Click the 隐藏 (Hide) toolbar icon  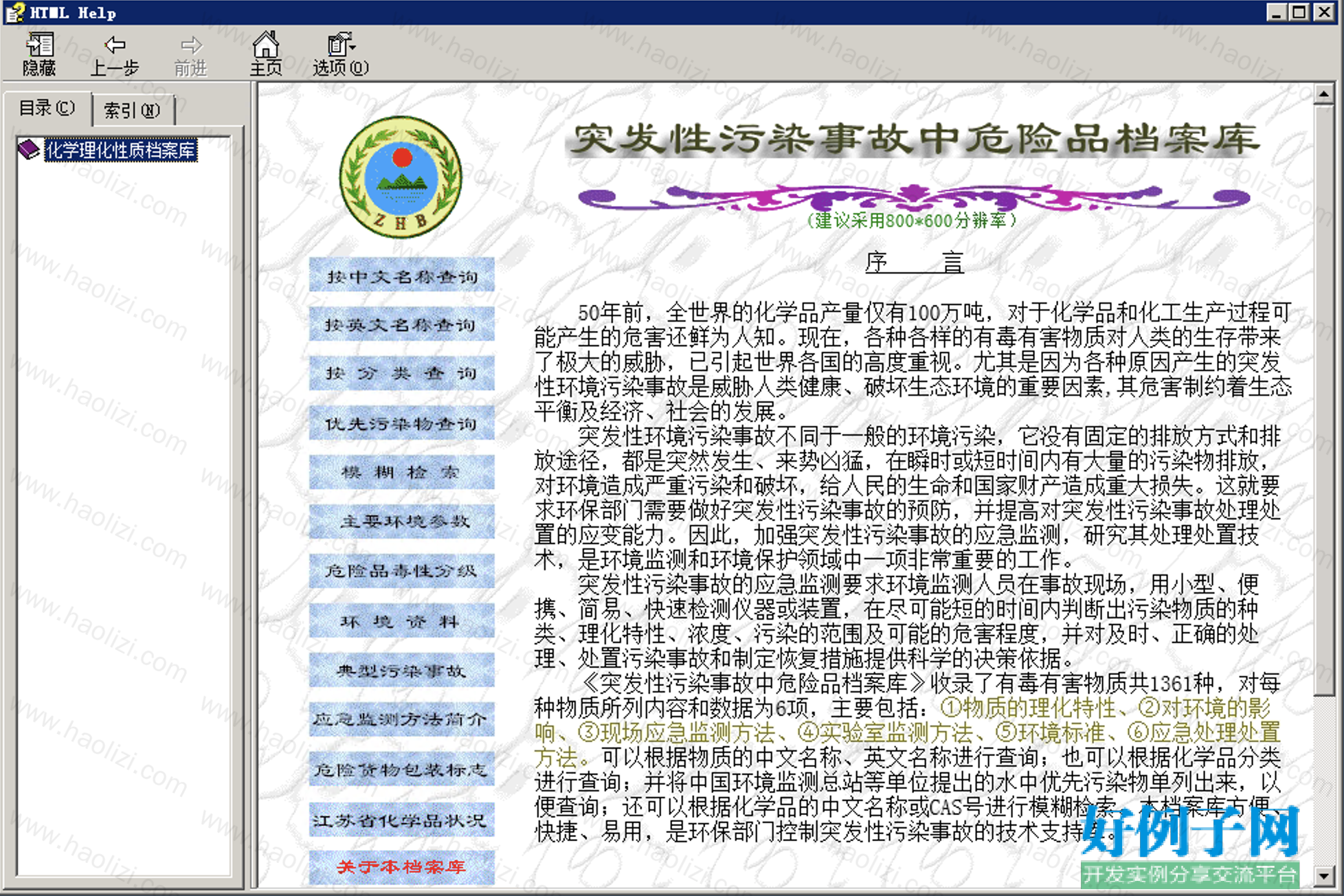click(39, 54)
